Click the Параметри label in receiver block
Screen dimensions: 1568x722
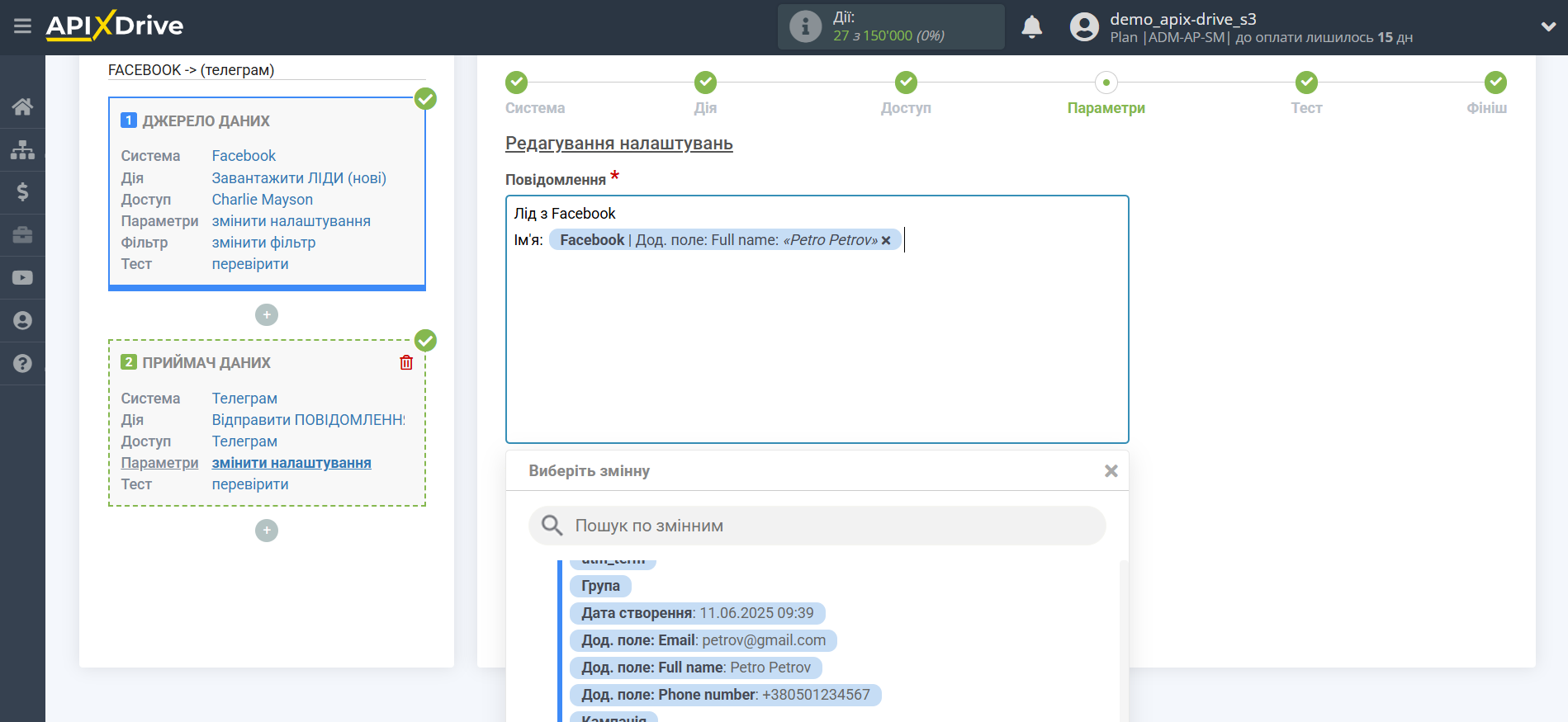[x=159, y=463]
